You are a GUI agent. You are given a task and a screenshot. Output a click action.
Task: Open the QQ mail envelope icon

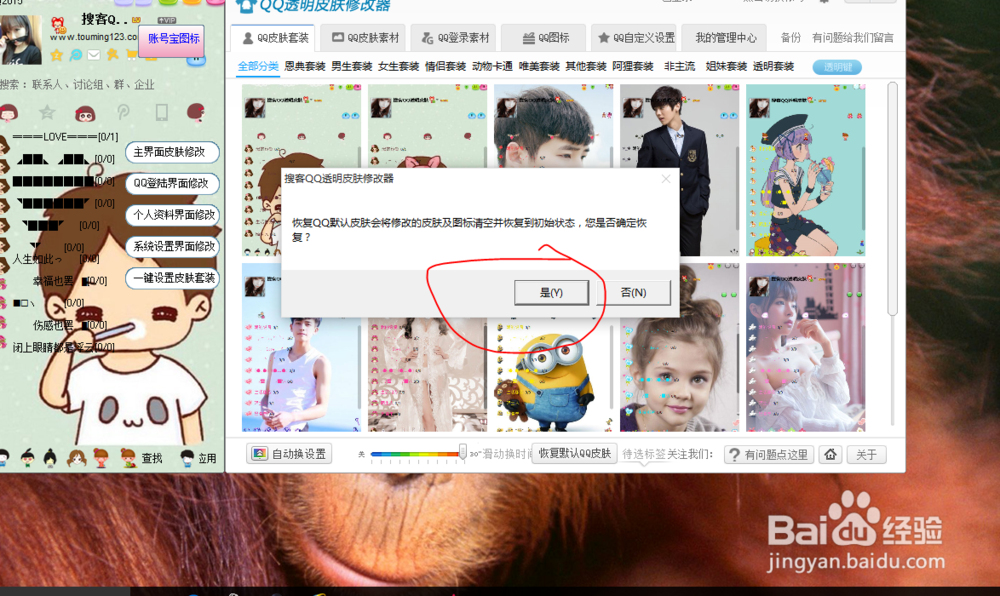pos(94,55)
